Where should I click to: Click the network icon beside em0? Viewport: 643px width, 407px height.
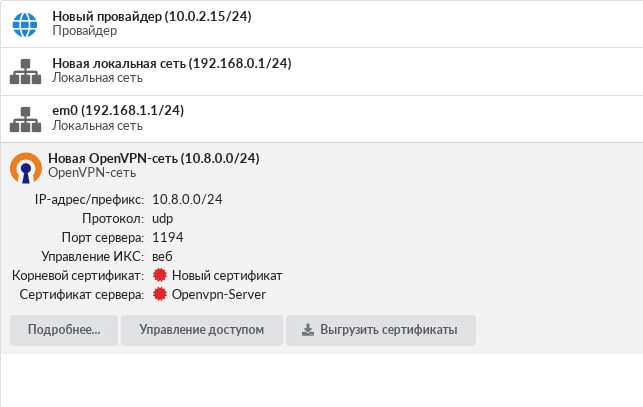[x=25, y=119]
